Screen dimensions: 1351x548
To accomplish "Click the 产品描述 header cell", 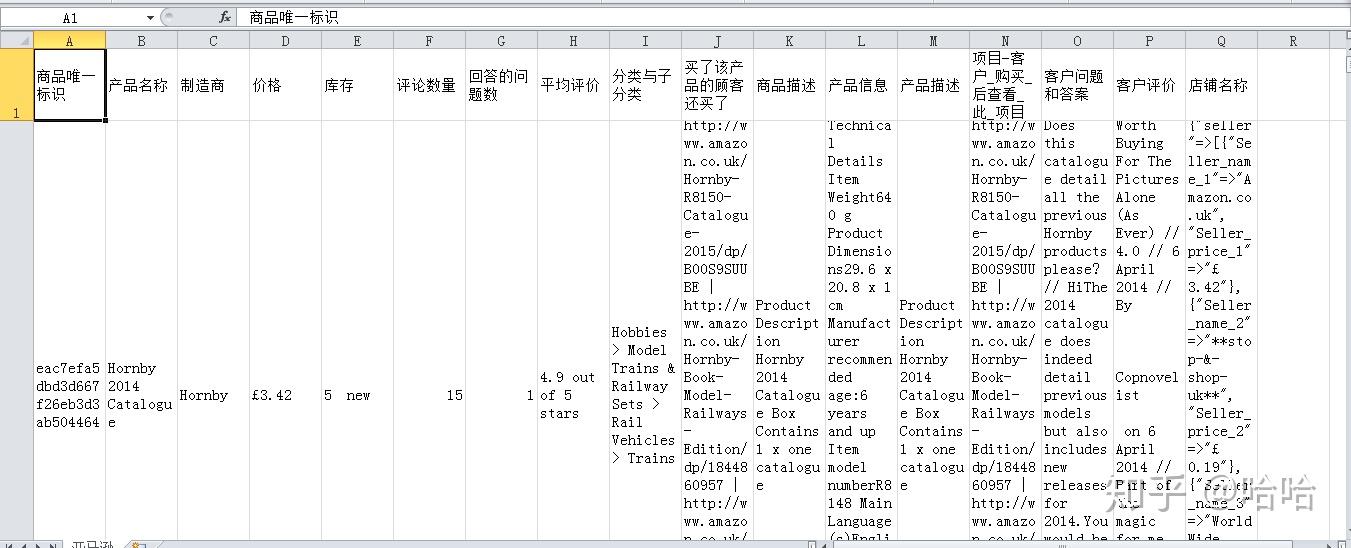I will pos(933,85).
